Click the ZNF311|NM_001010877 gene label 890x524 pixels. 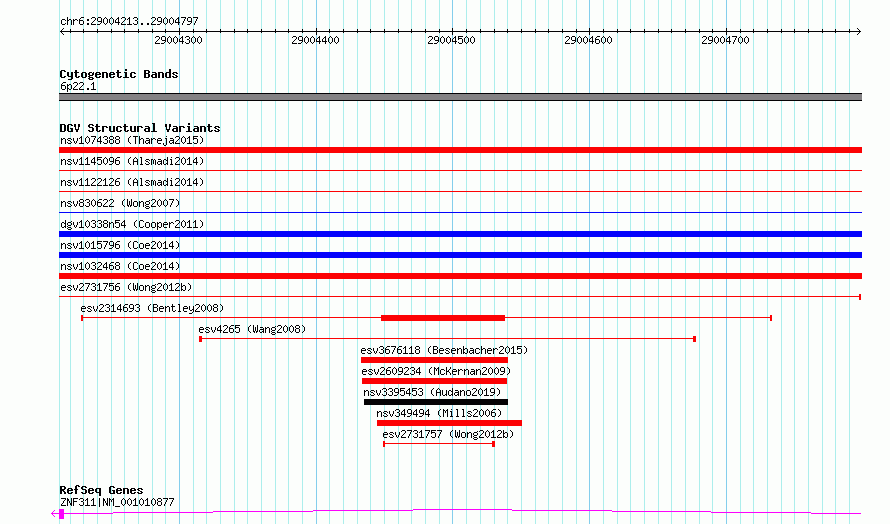point(117,502)
